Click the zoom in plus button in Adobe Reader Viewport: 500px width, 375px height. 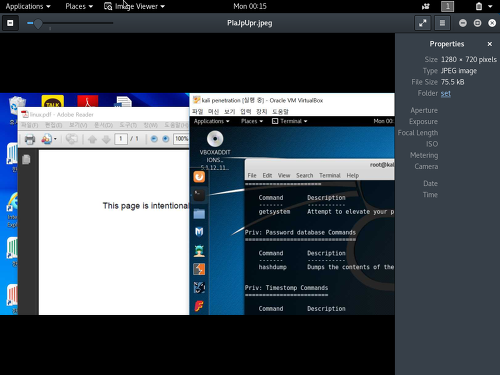pyautogui.click(x=166, y=139)
